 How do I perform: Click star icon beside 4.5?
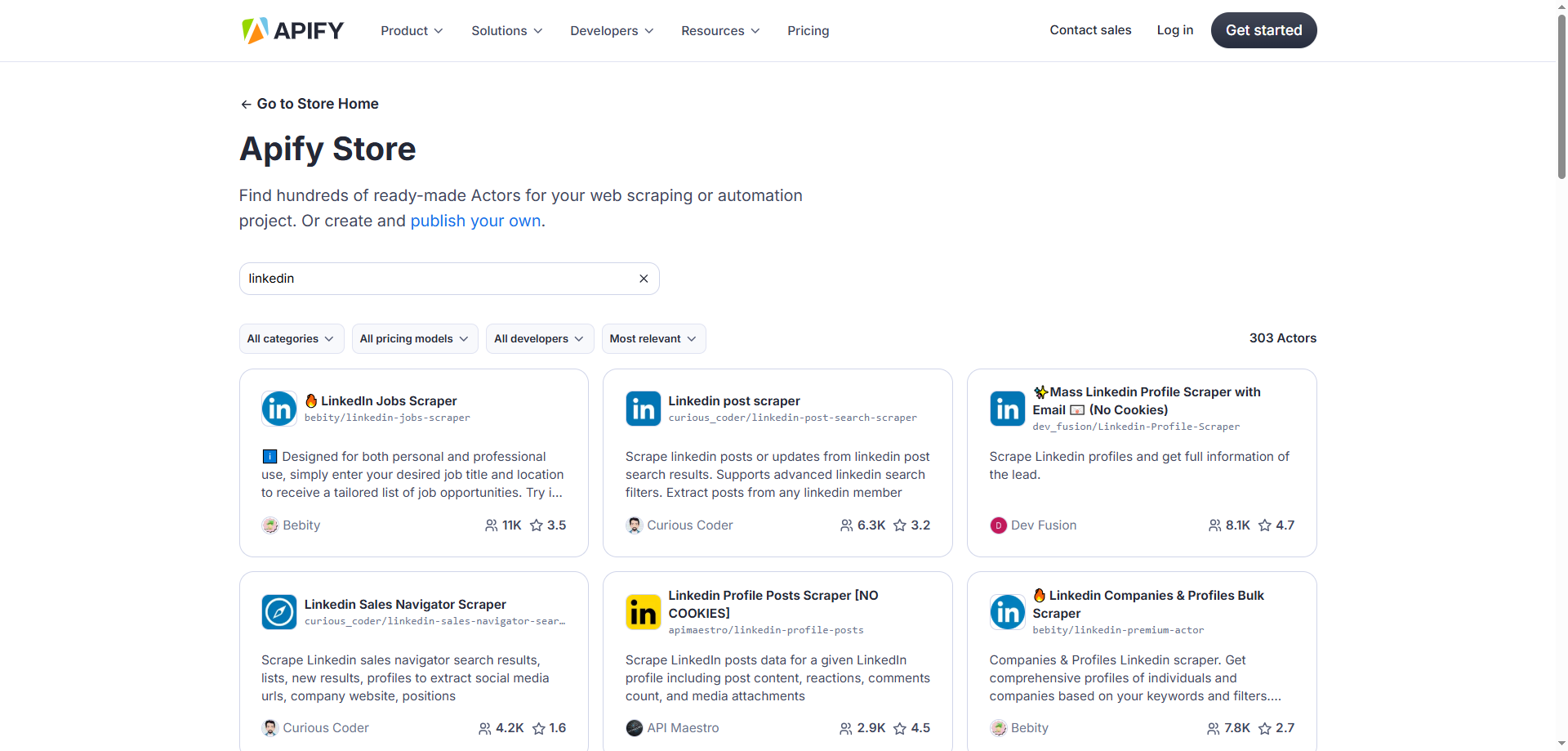pyautogui.click(x=900, y=728)
